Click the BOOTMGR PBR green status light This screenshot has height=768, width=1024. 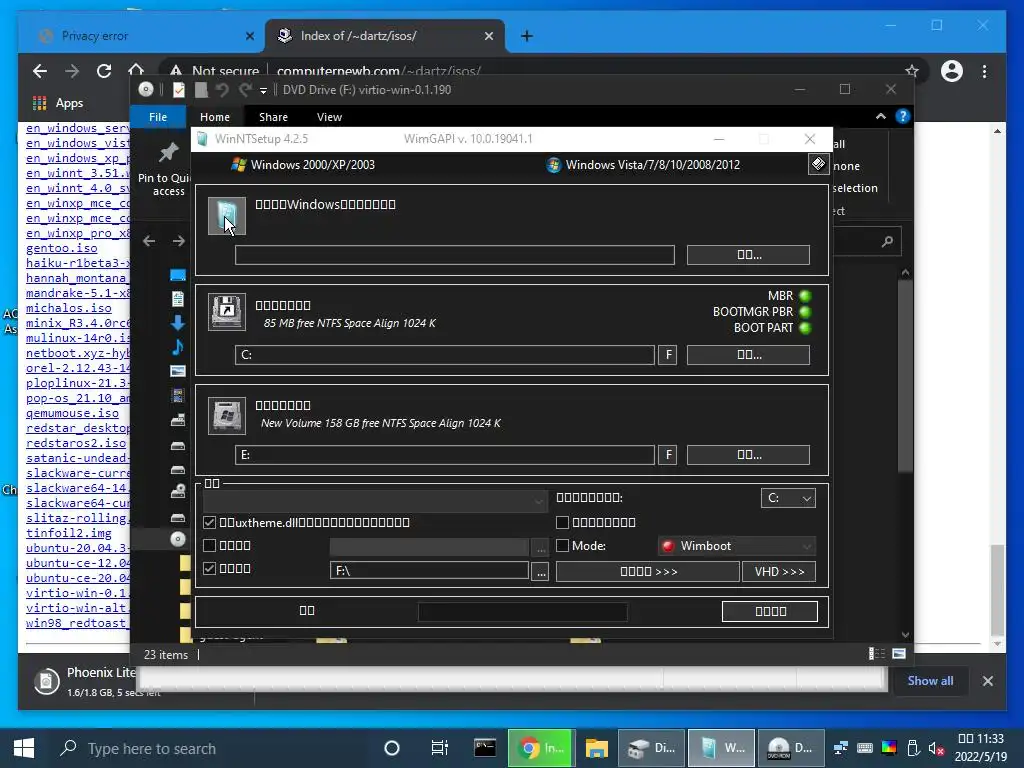coord(805,312)
